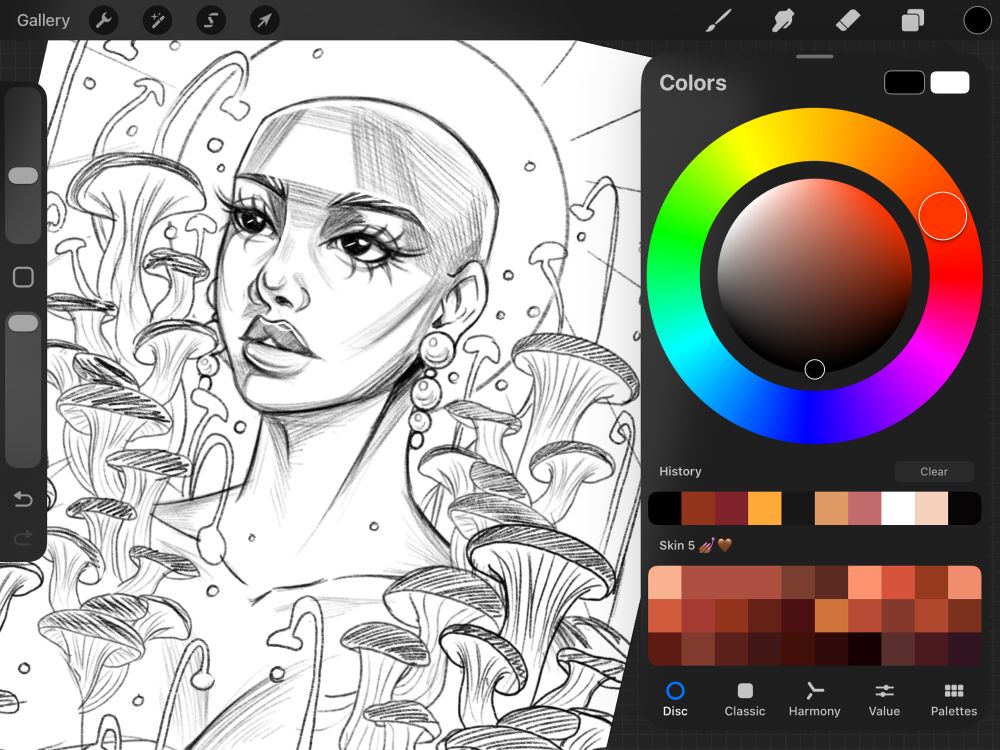Return to the Gallery
Image resolution: width=1000 pixels, height=750 pixels.
pos(42,20)
